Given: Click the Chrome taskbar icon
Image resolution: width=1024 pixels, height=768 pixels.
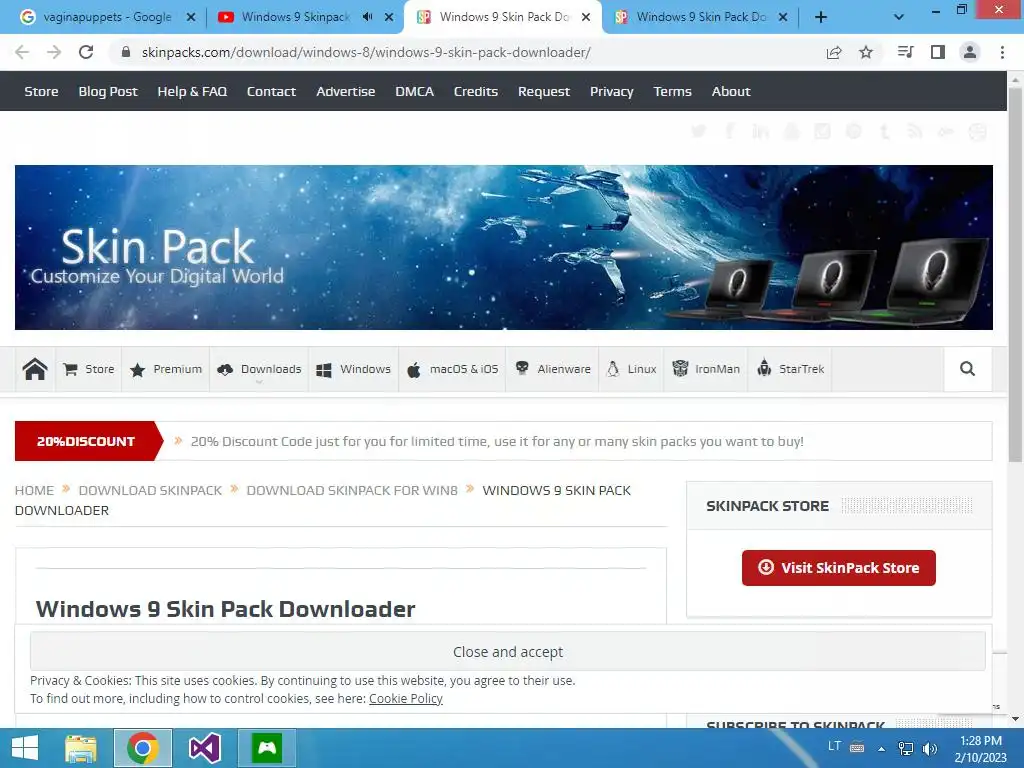Looking at the screenshot, I should (x=143, y=748).
